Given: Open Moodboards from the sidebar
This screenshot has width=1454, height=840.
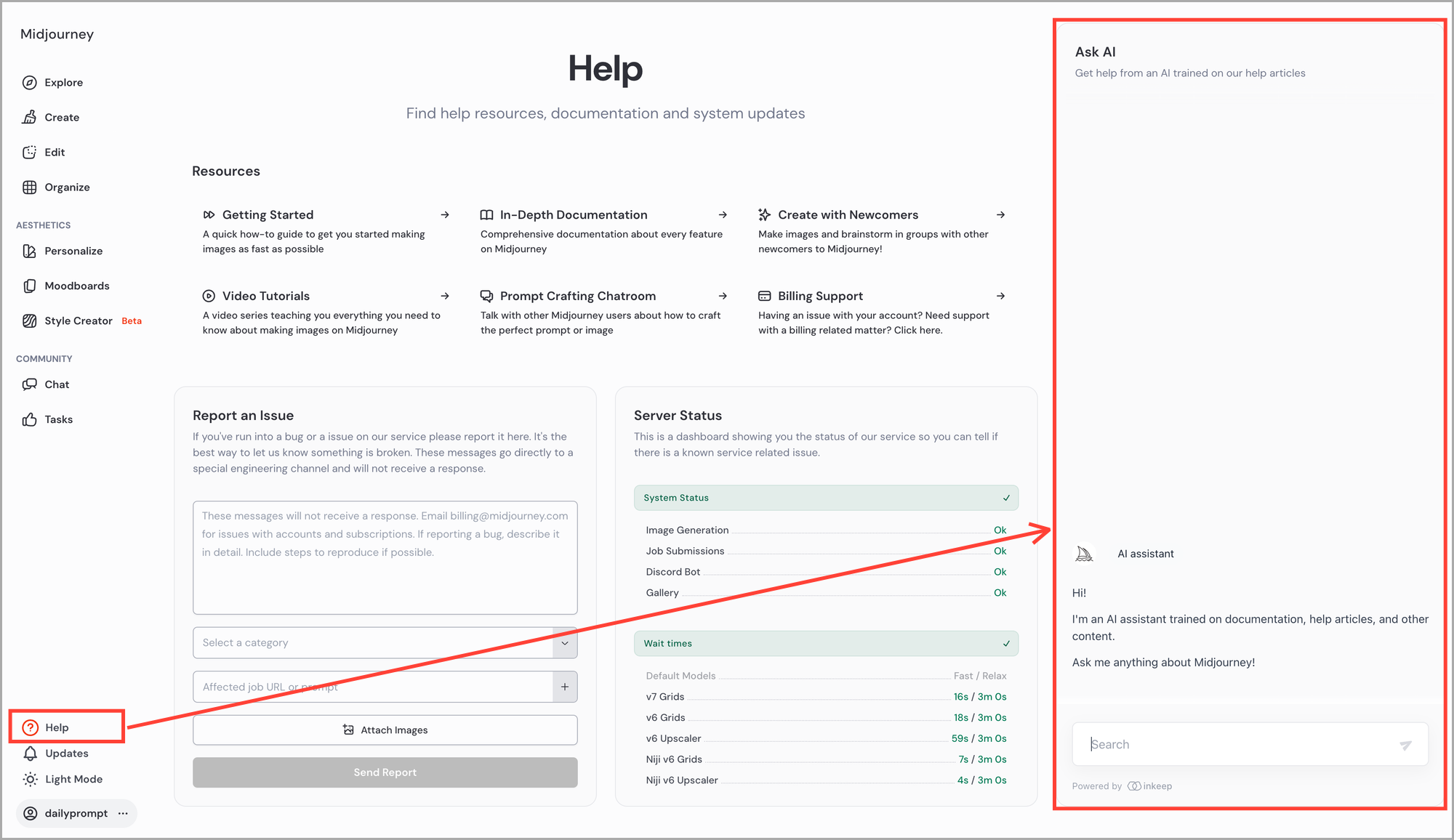Looking at the screenshot, I should tap(76, 286).
